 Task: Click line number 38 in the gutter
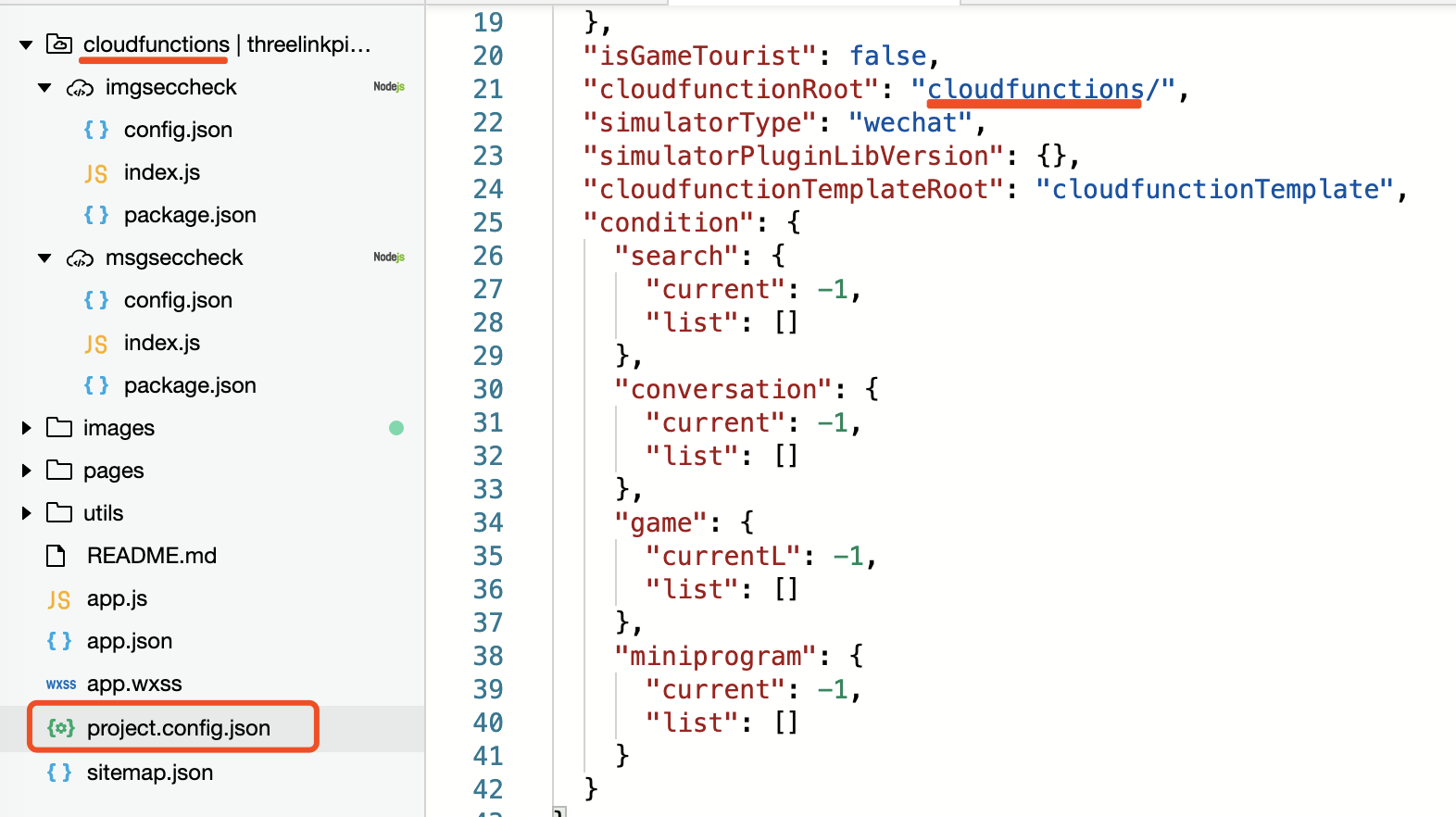point(488,656)
